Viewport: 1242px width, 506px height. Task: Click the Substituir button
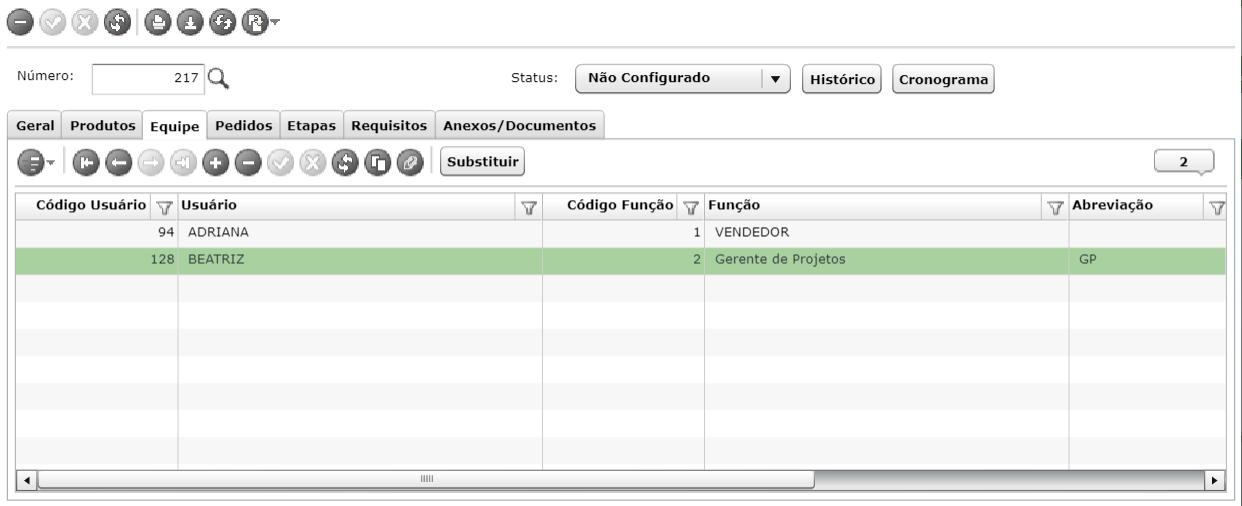click(483, 161)
